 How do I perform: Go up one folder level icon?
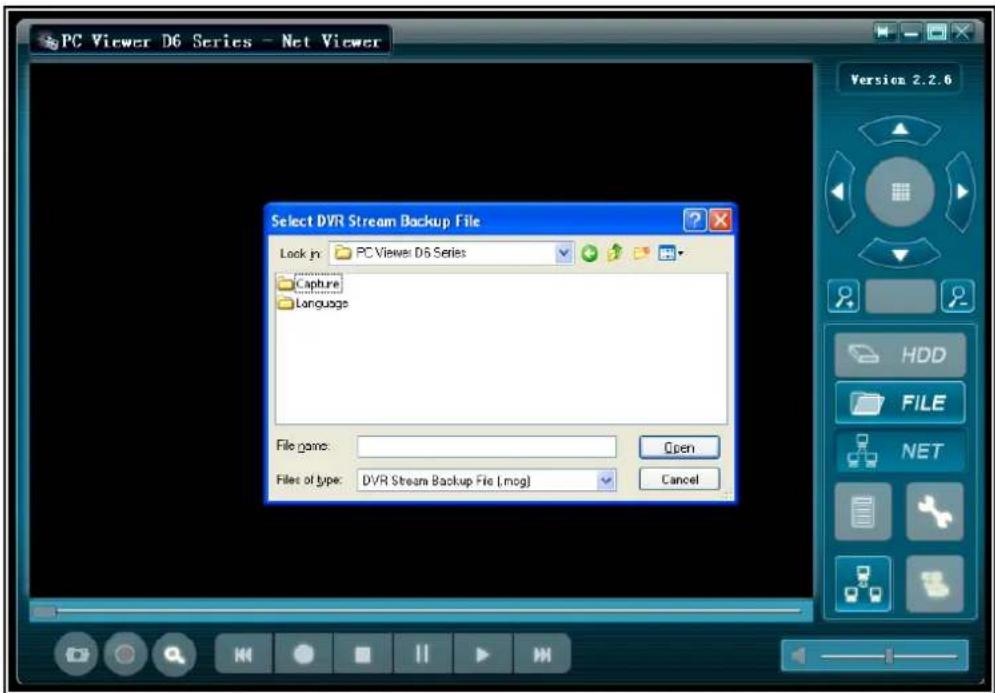615,253
